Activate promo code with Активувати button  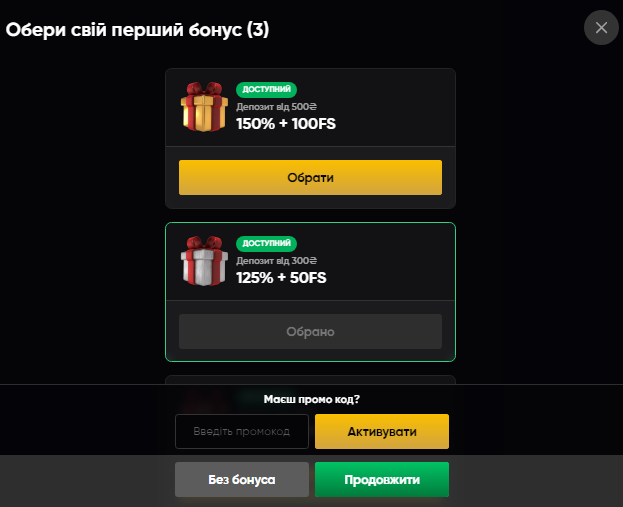pyautogui.click(x=382, y=432)
